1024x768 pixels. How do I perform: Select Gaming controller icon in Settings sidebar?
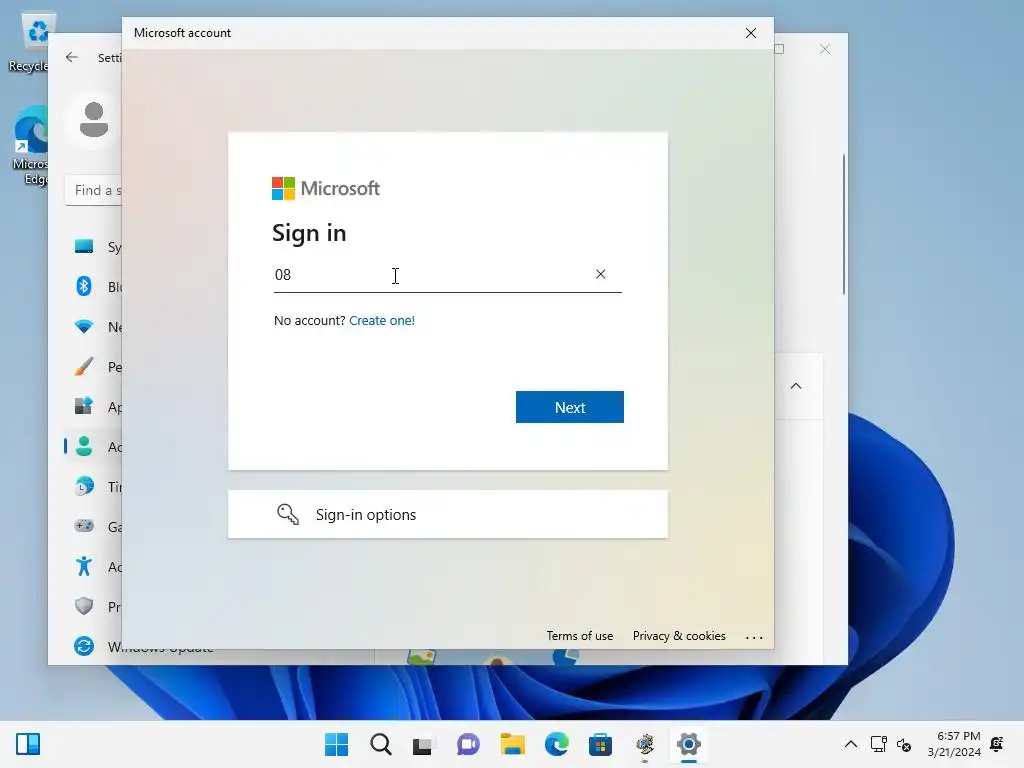click(84, 526)
